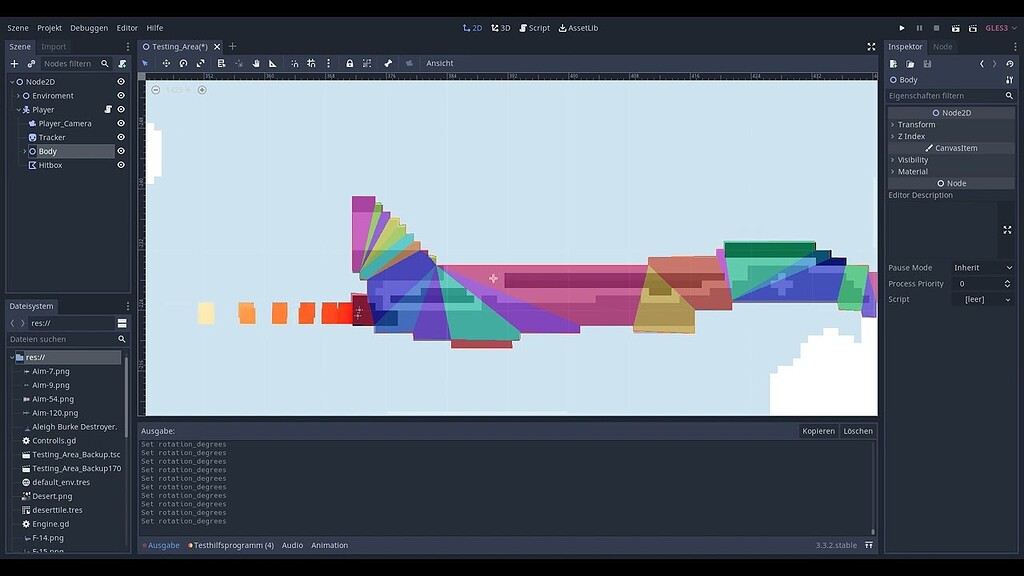Open the Pause Mode dropdown set to Inherit
Image resolution: width=1024 pixels, height=576 pixels.
[982, 267]
